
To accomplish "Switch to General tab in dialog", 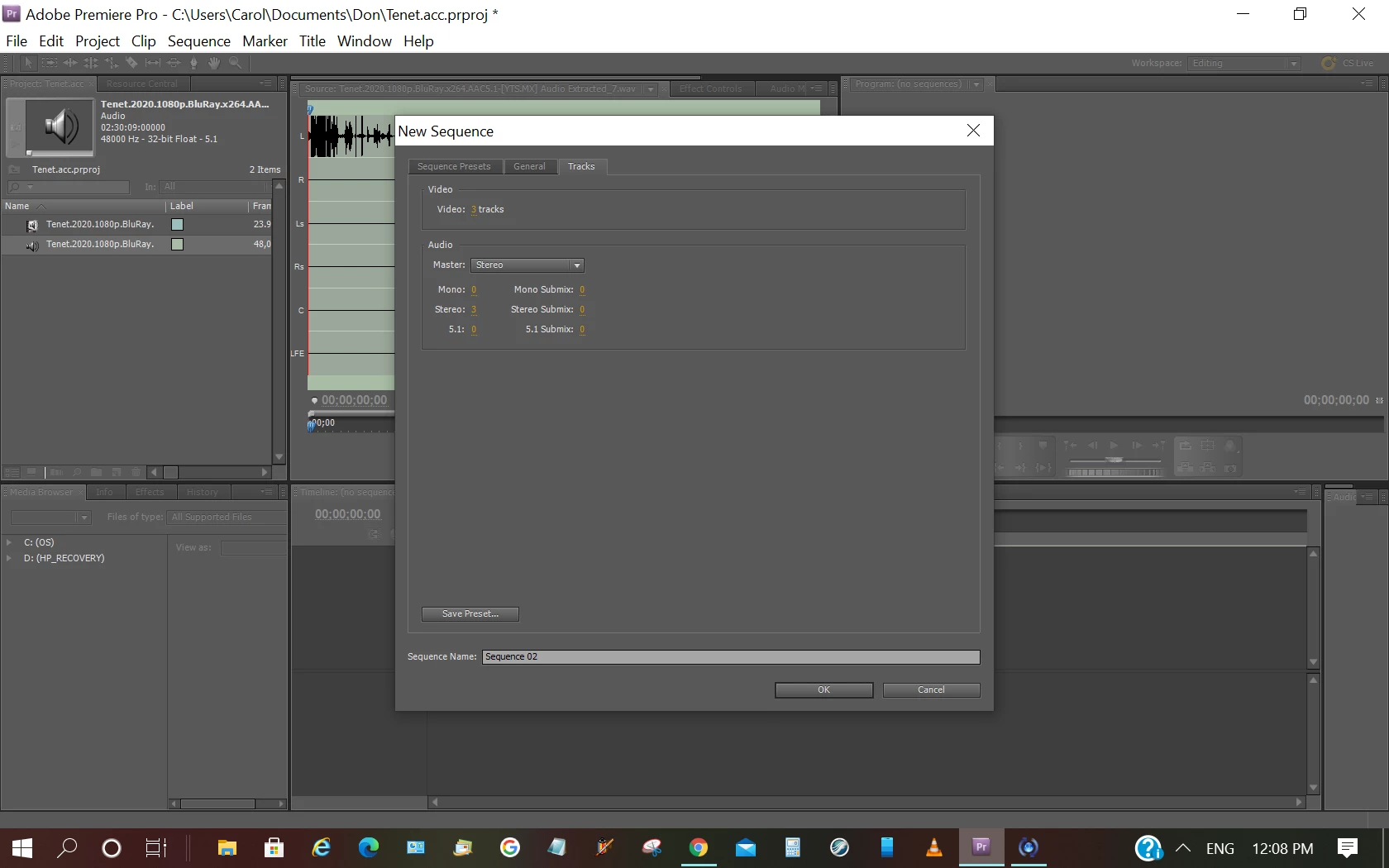I will (x=529, y=167).
